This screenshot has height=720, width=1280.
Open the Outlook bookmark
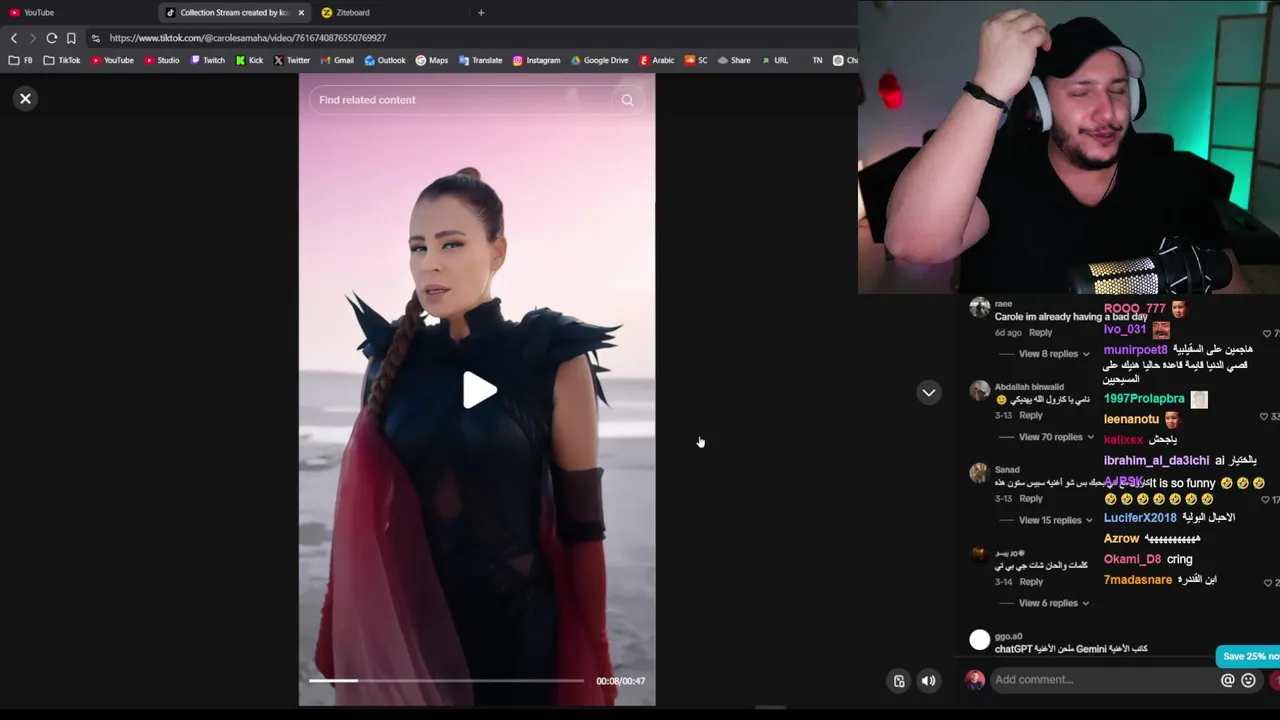pyautogui.click(x=385, y=60)
